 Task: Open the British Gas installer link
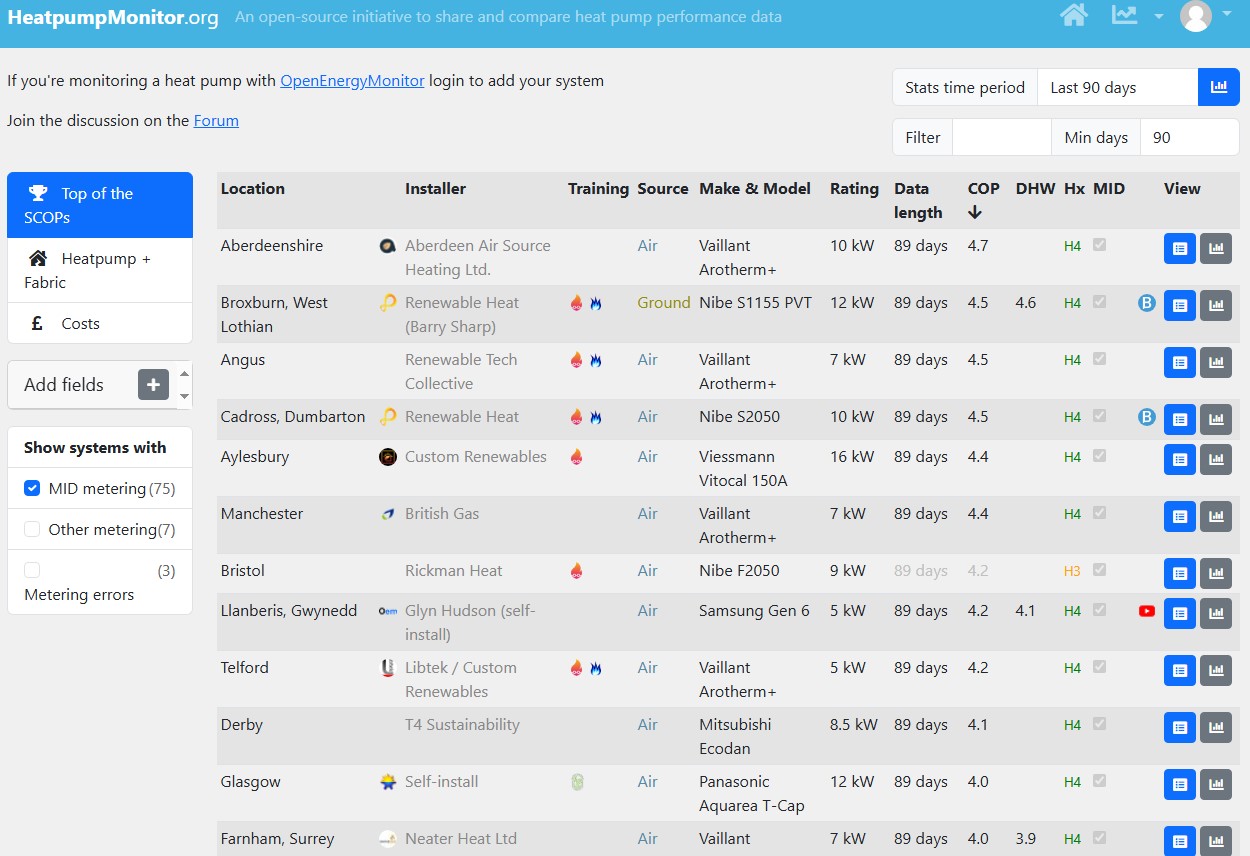pos(442,513)
